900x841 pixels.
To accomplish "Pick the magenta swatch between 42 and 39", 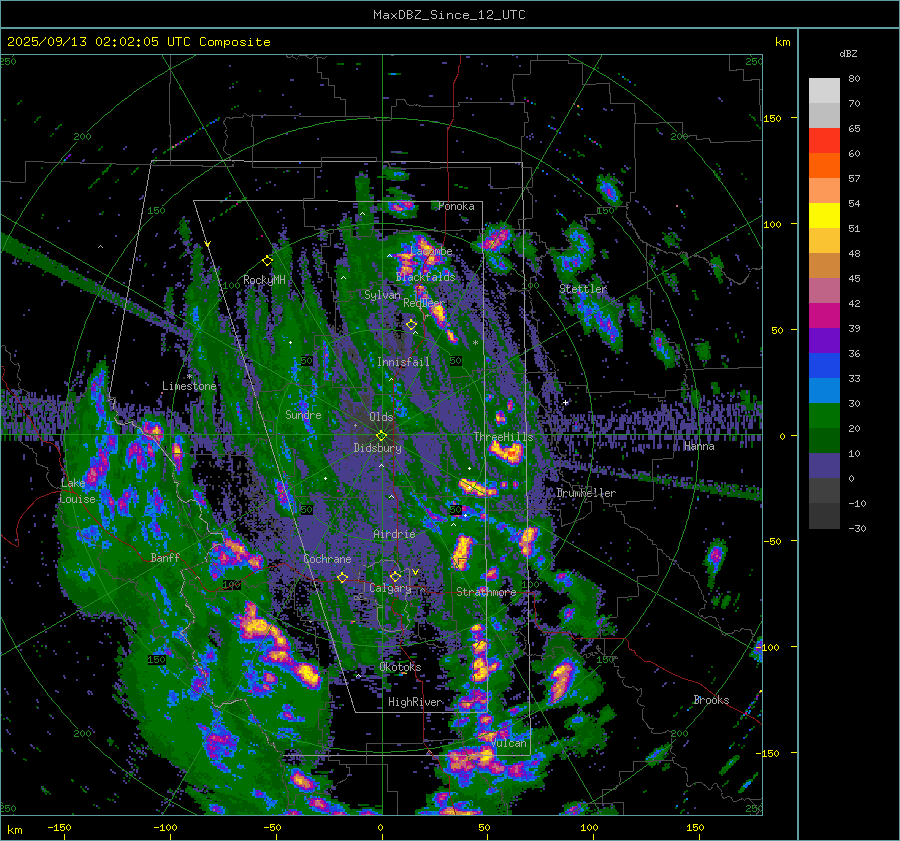I will pos(824,316).
